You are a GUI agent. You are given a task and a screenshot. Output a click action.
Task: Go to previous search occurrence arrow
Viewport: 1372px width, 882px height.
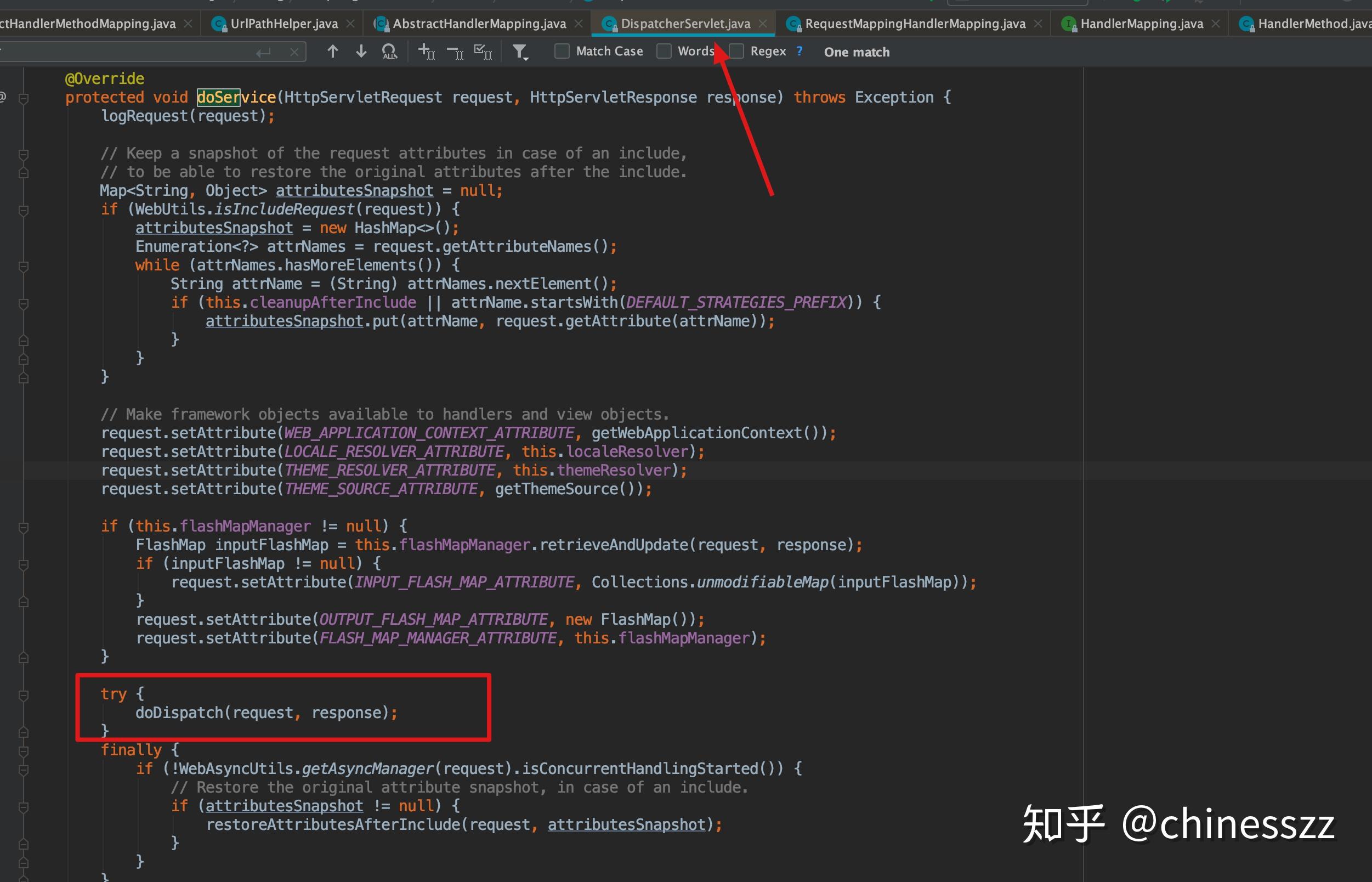(x=332, y=52)
